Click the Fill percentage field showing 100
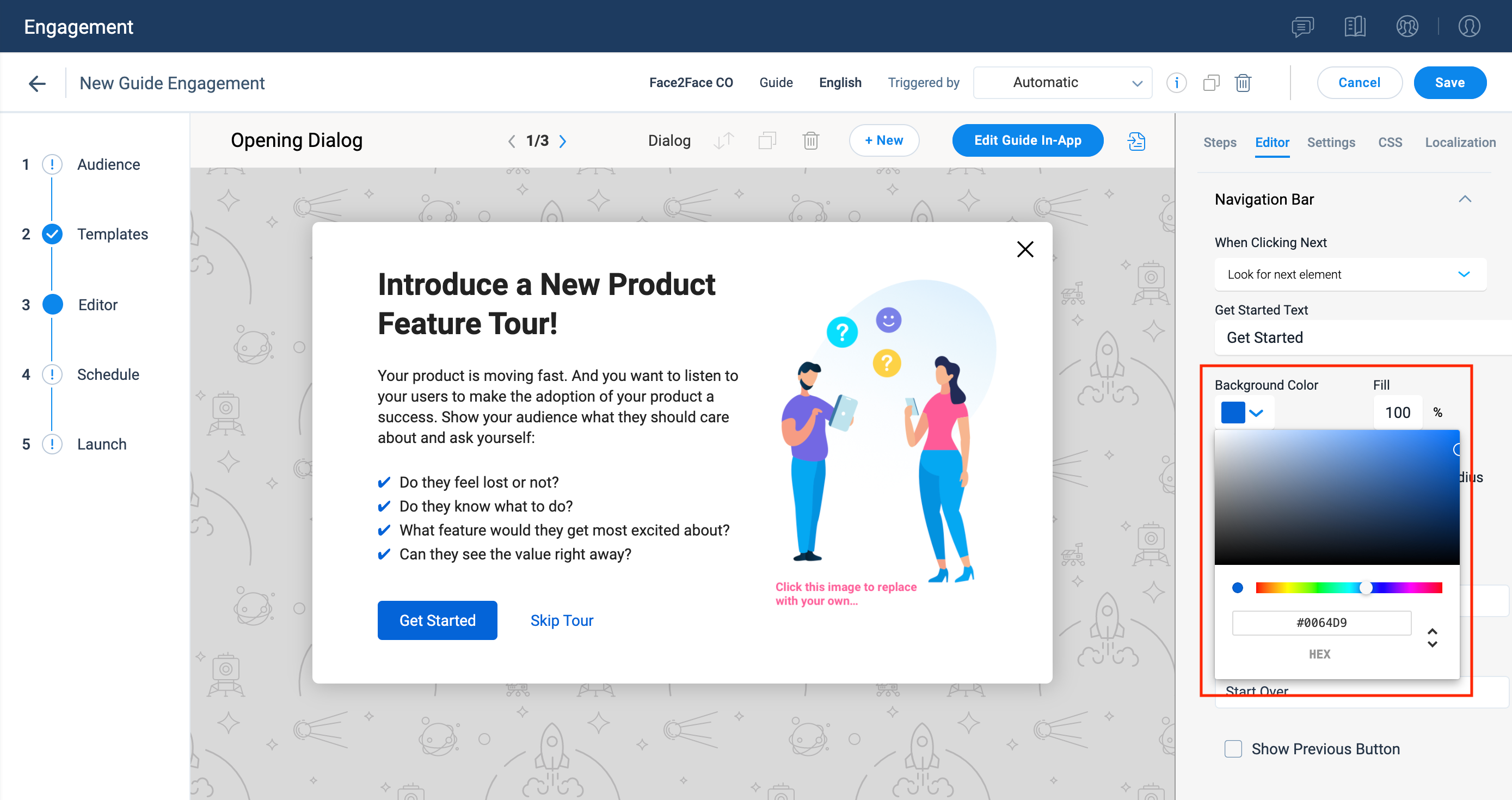 coord(1398,413)
